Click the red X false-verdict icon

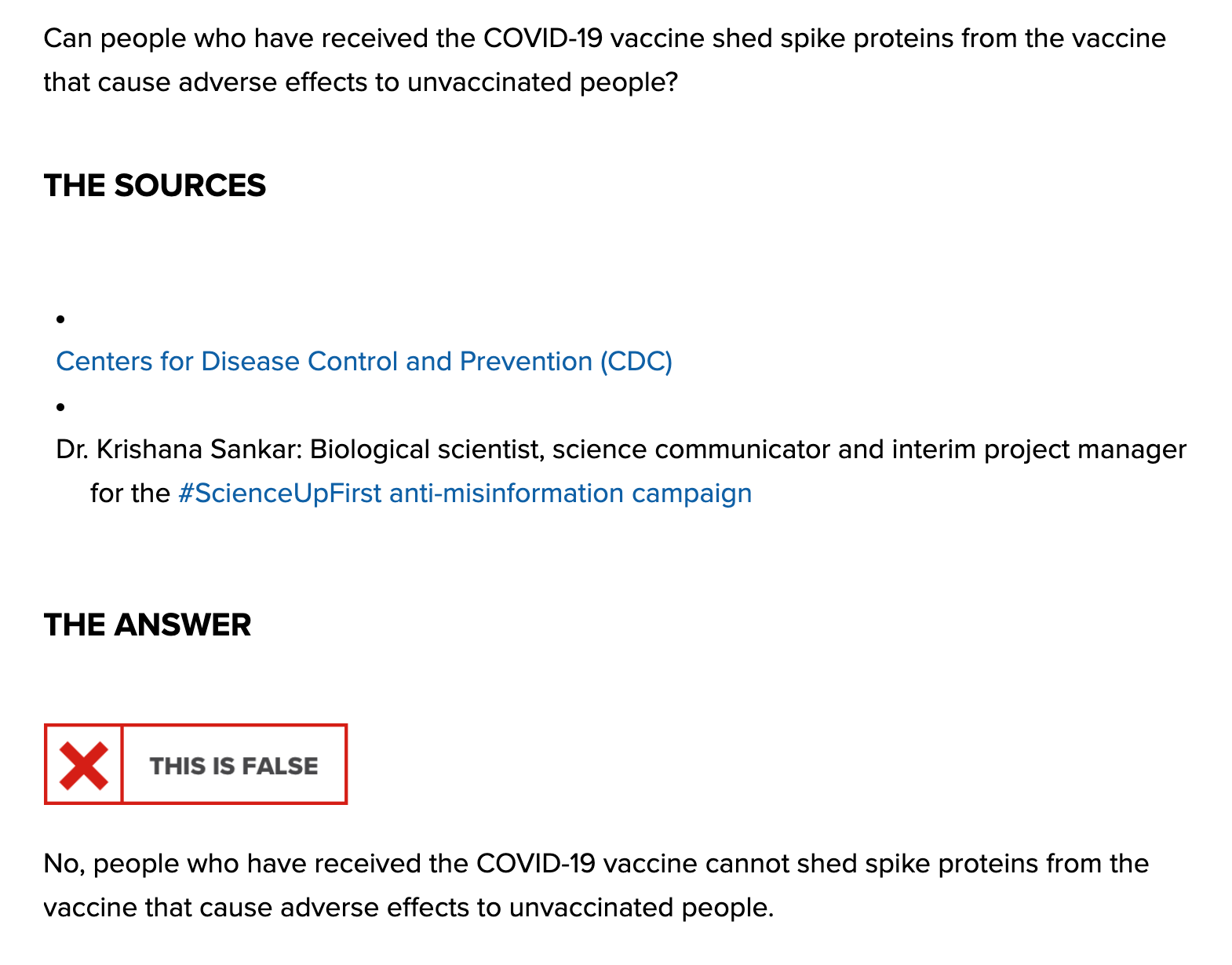tap(84, 765)
